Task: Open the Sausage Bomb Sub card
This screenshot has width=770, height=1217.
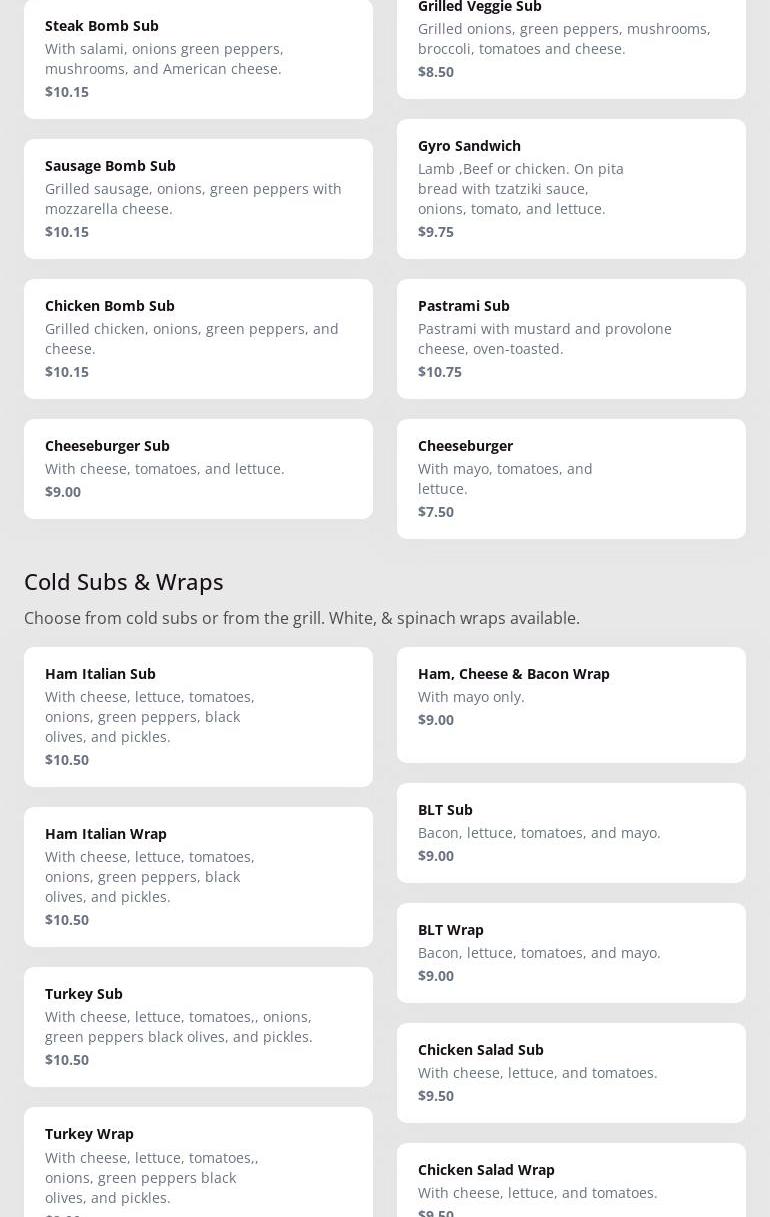Action: [198, 199]
